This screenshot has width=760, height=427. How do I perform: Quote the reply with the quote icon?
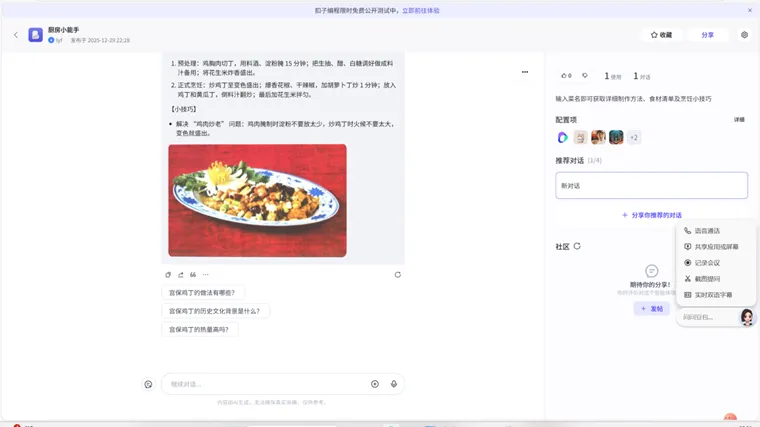click(x=193, y=275)
